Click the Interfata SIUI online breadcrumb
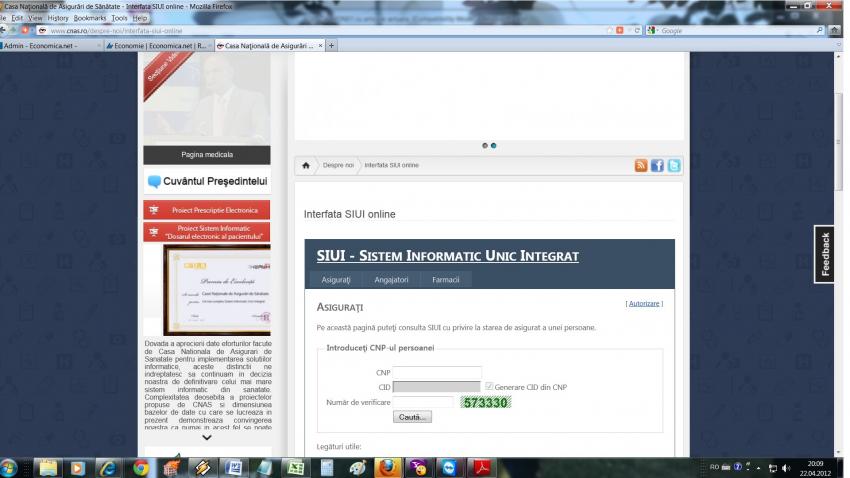This screenshot has height=478, width=850. (x=391, y=165)
